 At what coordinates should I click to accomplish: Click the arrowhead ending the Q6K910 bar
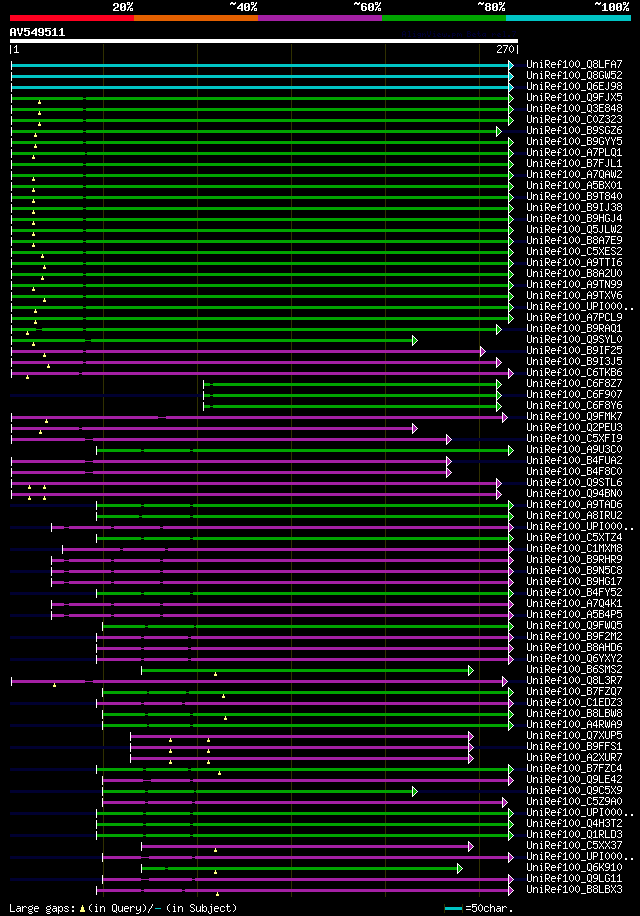click(x=460, y=869)
